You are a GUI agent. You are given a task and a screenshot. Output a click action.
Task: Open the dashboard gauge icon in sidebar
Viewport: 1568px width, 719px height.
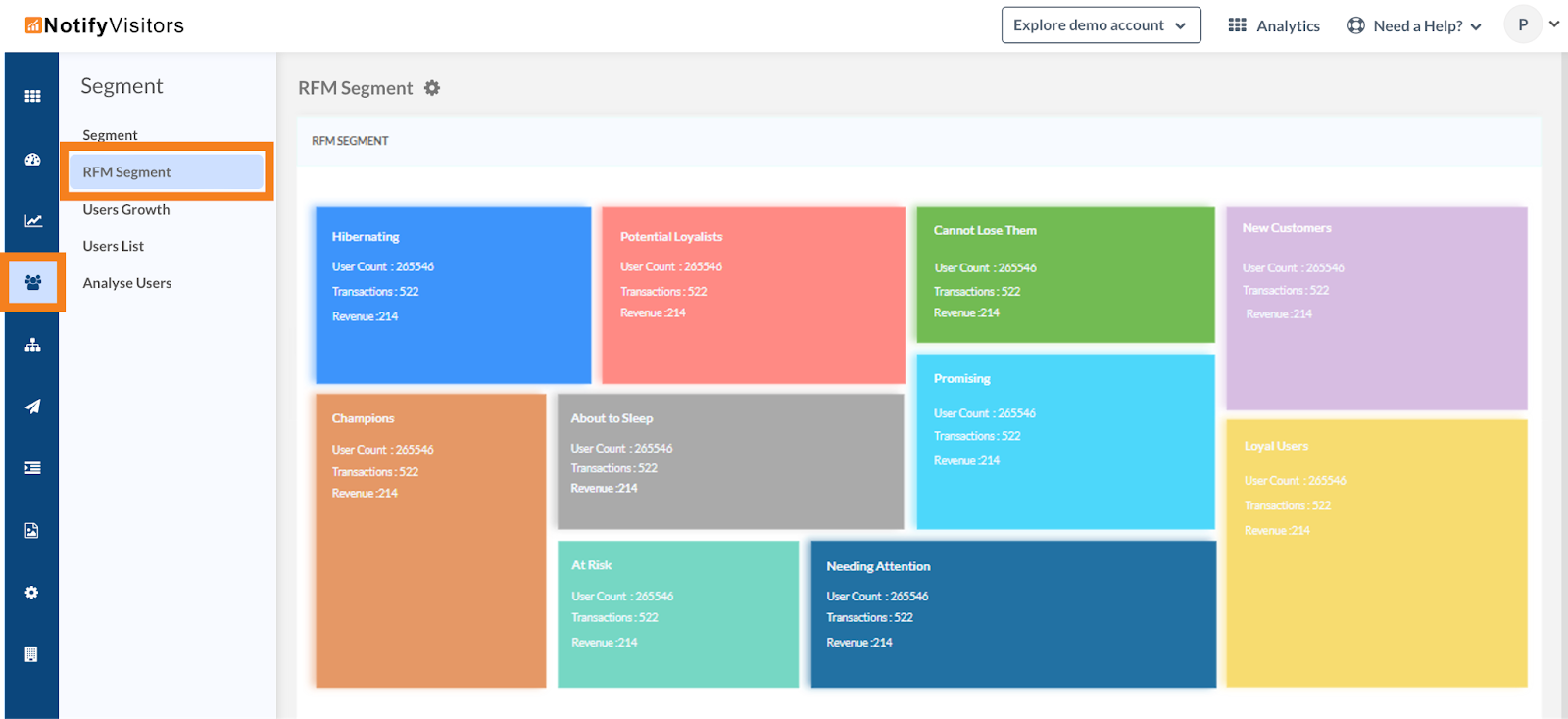coord(32,159)
